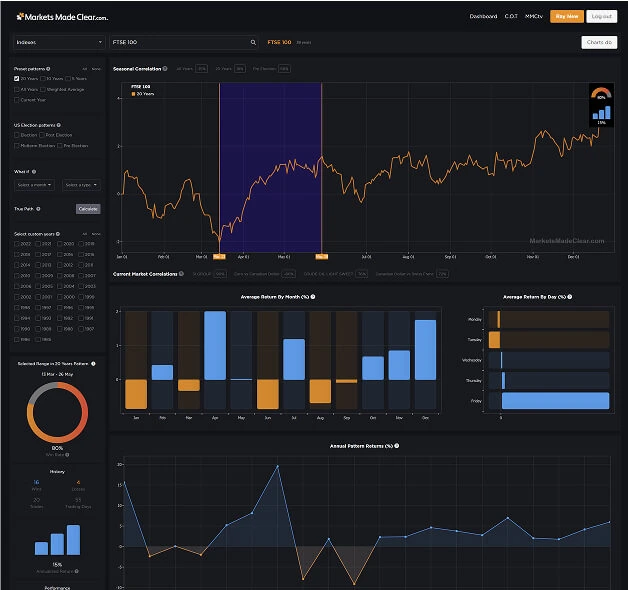Select All in Preset patterns header
This screenshot has width=628, height=590.
point(85,69)
